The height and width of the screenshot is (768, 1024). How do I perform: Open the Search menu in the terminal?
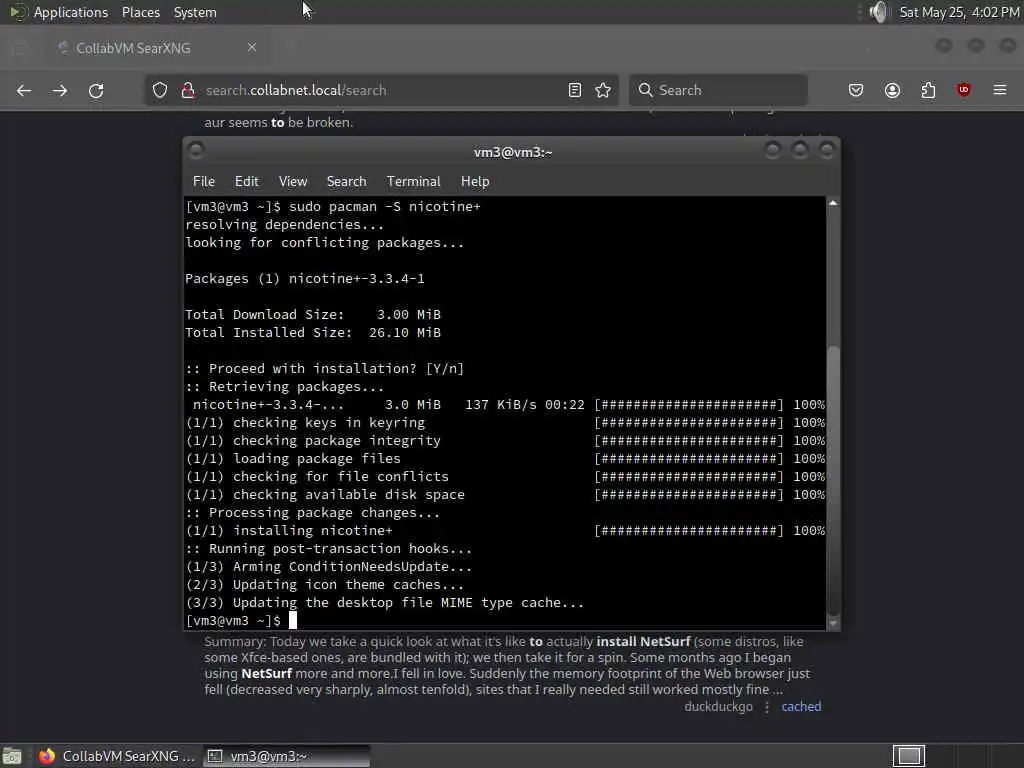(x=346, y=182)
